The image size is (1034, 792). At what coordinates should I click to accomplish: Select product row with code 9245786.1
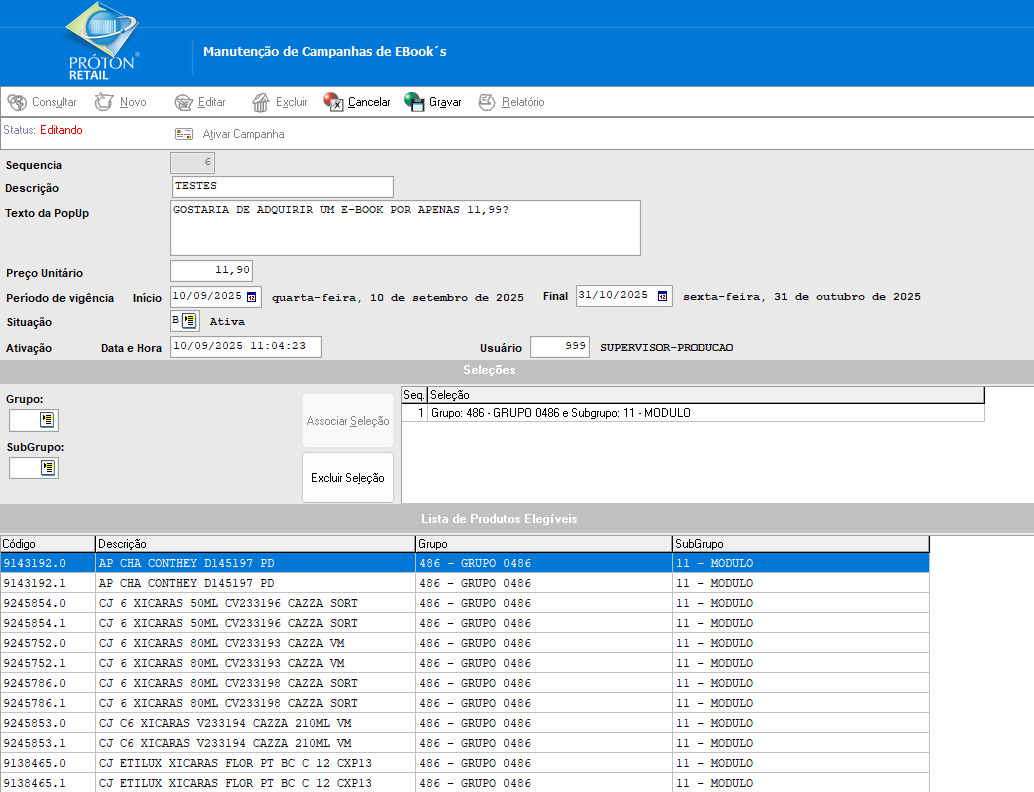(x=465, y=703)
